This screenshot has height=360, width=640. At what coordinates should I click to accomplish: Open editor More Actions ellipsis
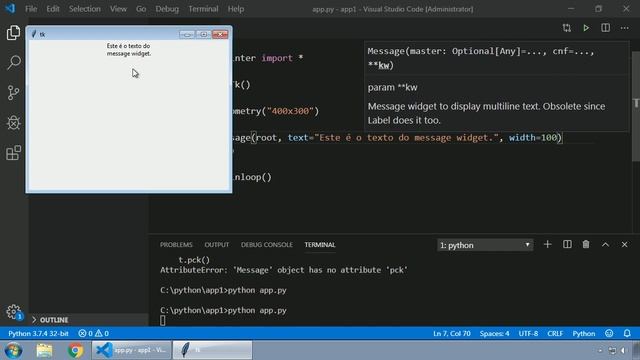624,28
